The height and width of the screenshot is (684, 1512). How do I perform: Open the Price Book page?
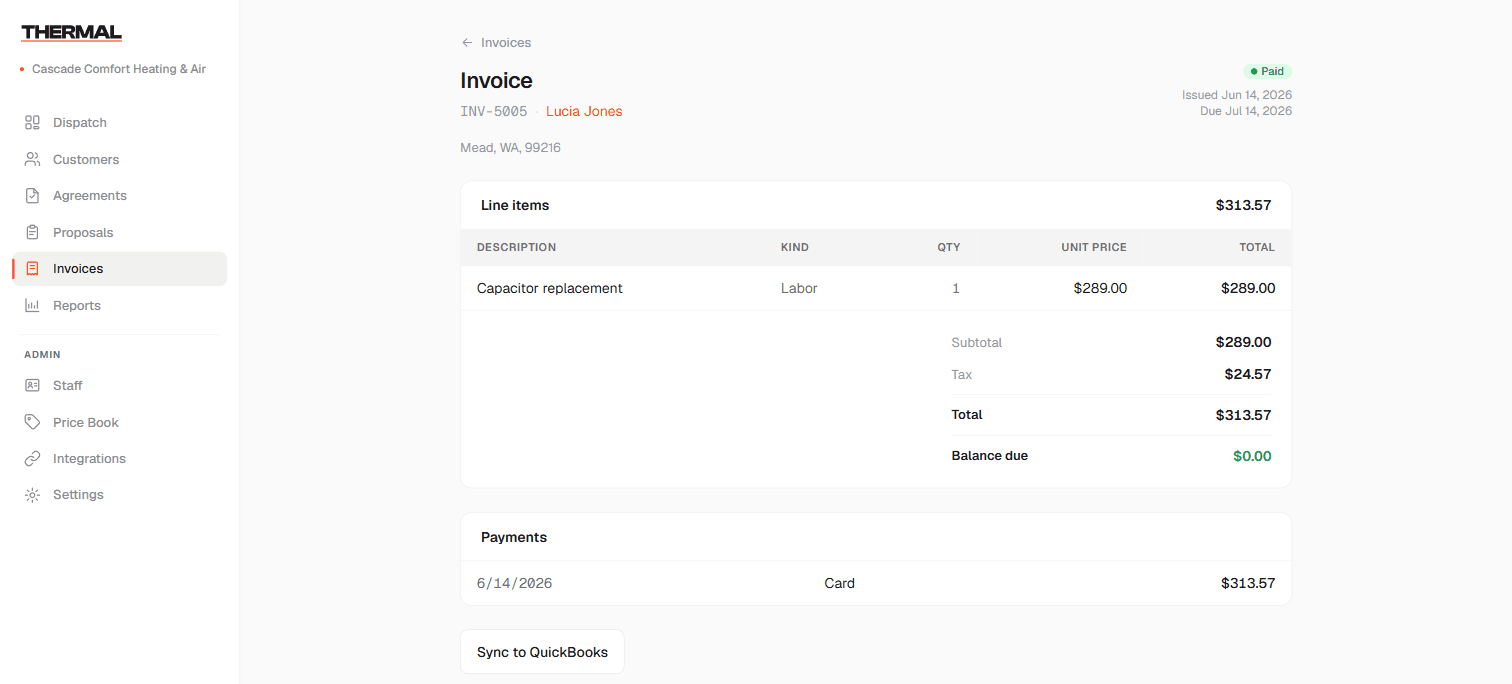click(119, 422)
